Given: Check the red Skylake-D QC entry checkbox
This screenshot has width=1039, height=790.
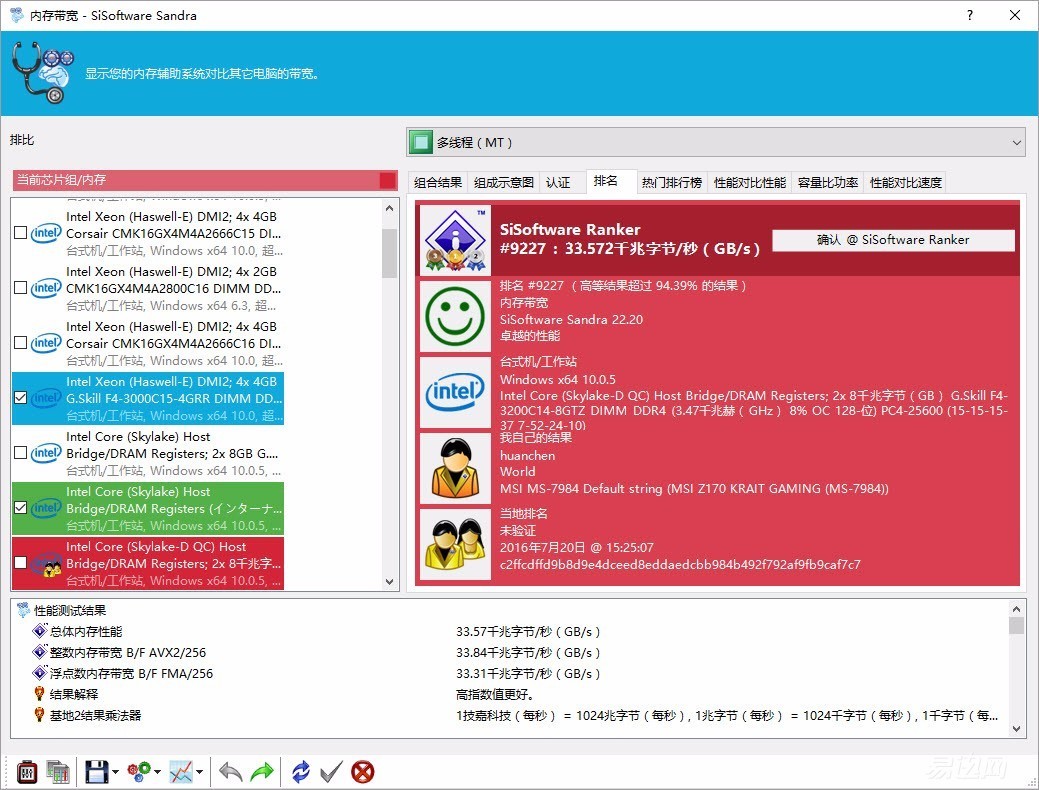Looking at the screenshot, I should coord(21,563).
